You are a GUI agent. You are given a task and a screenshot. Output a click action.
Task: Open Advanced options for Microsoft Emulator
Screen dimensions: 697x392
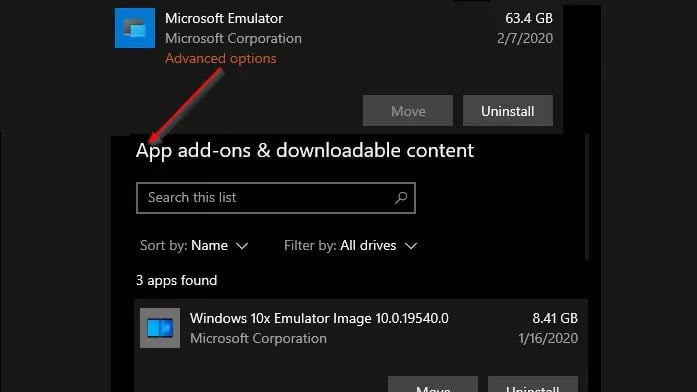click(220, 58)
